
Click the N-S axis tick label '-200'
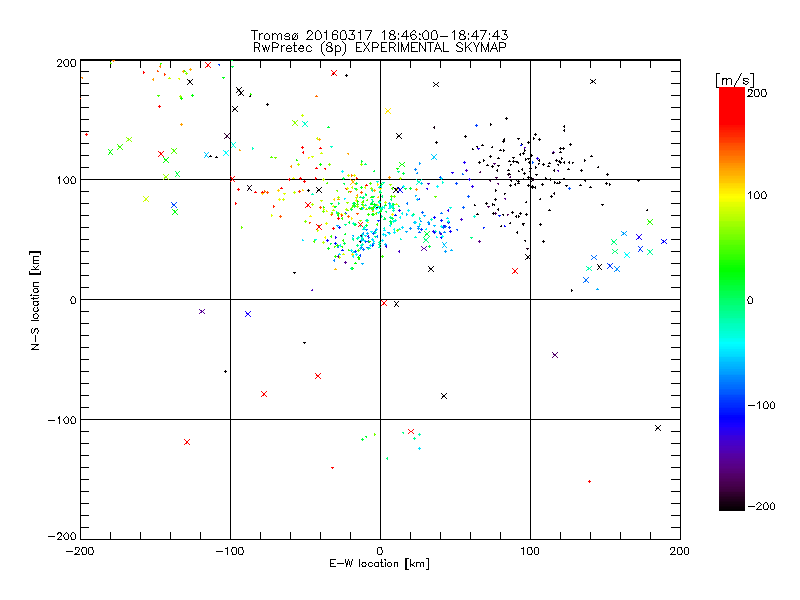click(62, 536)
